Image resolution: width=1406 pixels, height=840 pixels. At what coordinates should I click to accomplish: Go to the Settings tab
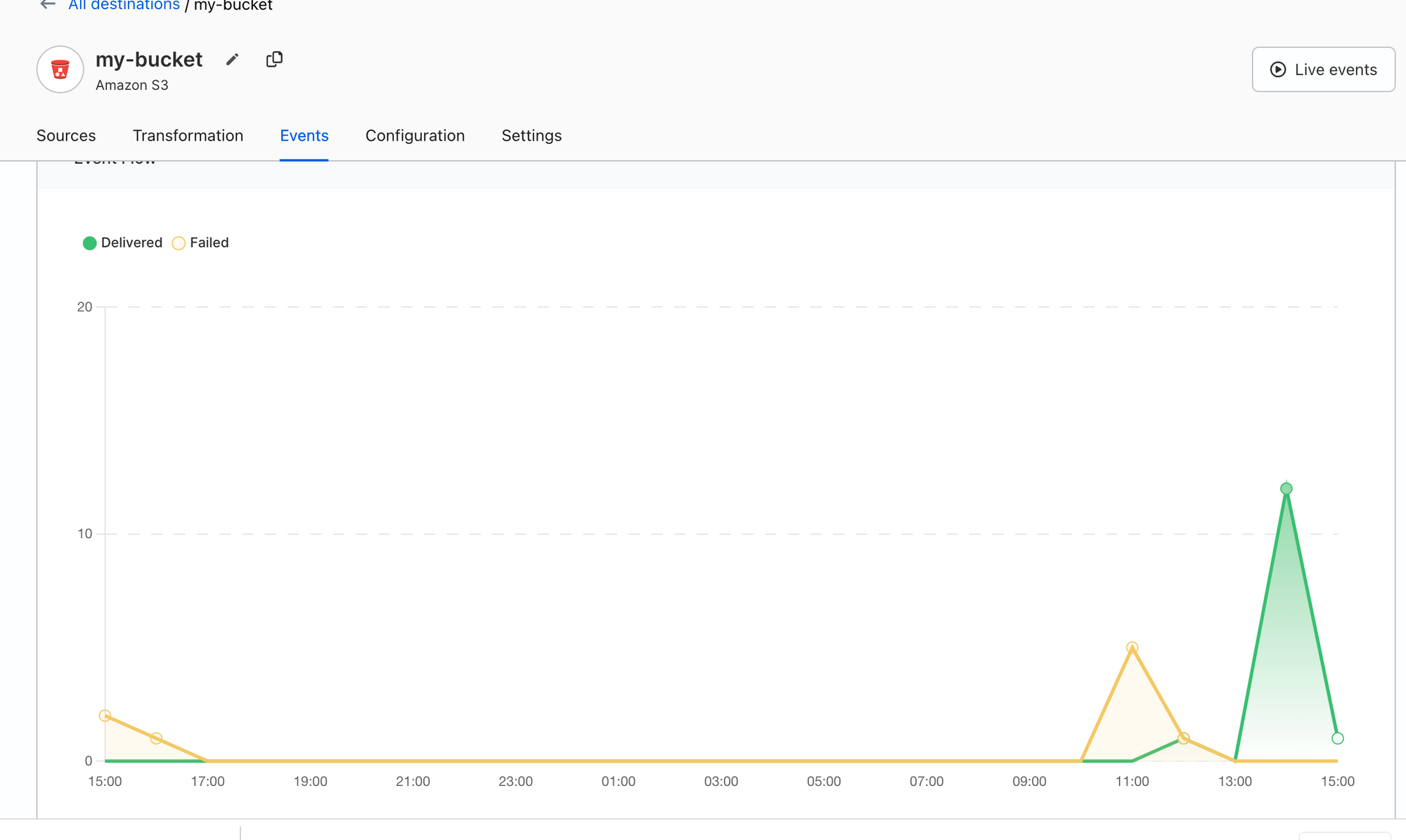pos(531,136)
